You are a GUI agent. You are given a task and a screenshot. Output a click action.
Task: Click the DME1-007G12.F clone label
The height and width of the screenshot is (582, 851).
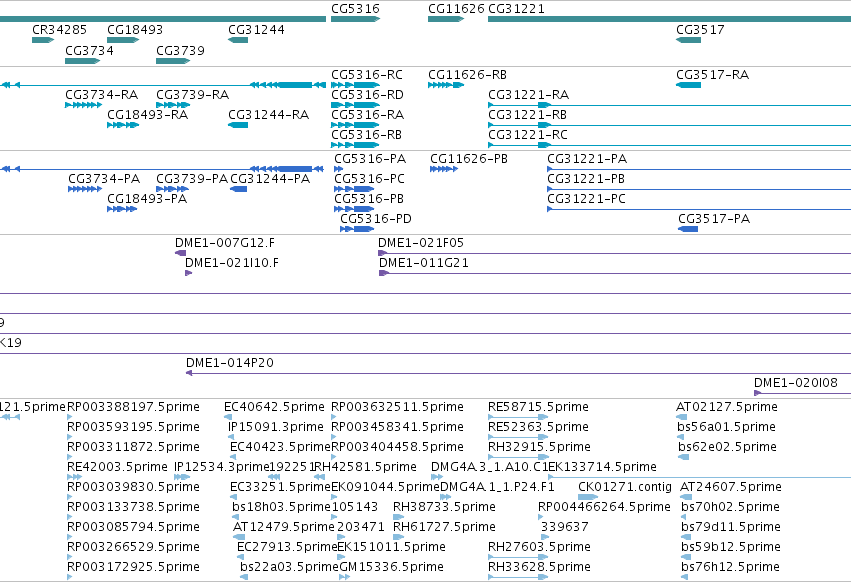[x=225, y=243]
